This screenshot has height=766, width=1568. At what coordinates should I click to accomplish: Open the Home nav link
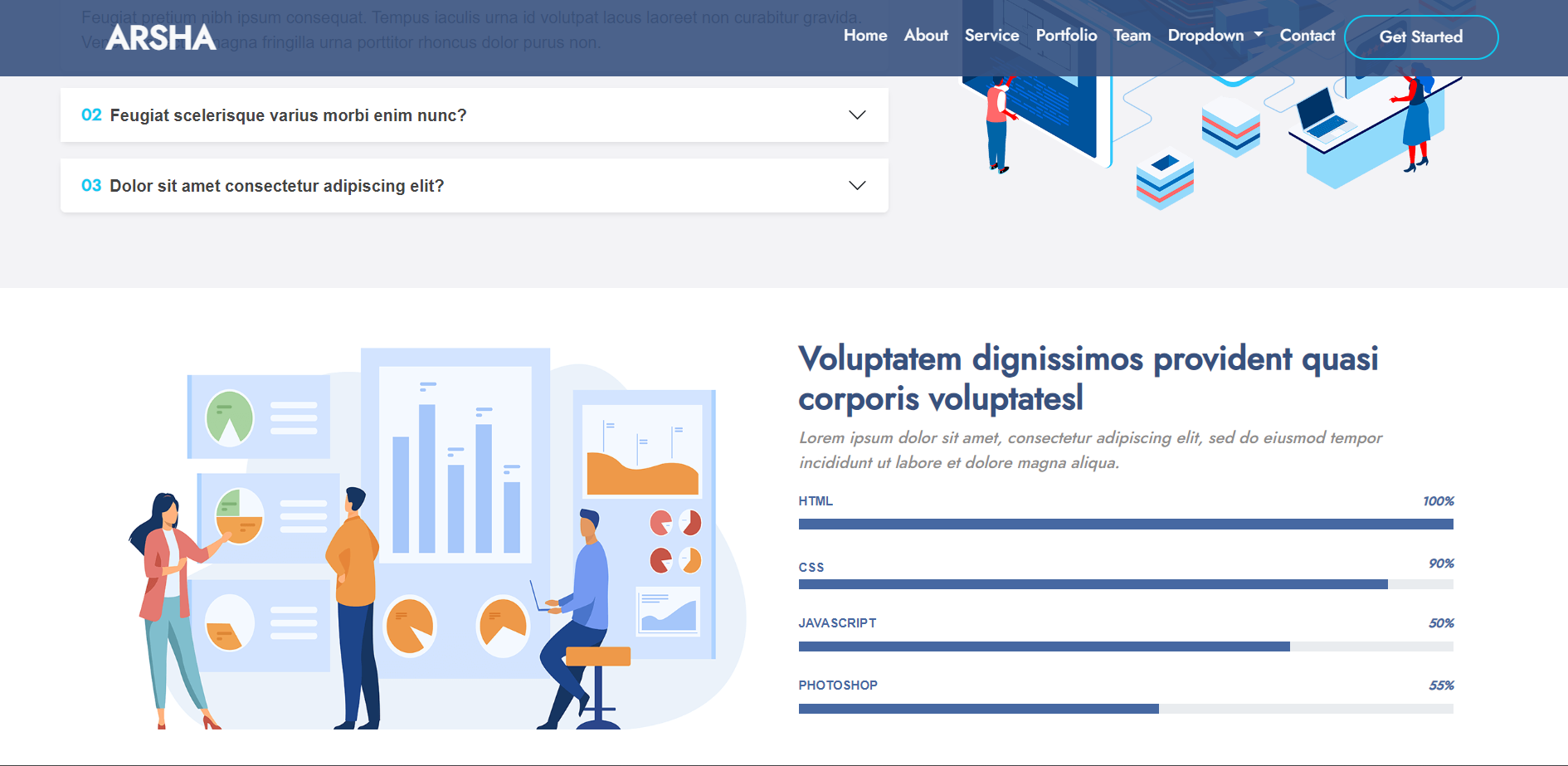pos(865,36)
